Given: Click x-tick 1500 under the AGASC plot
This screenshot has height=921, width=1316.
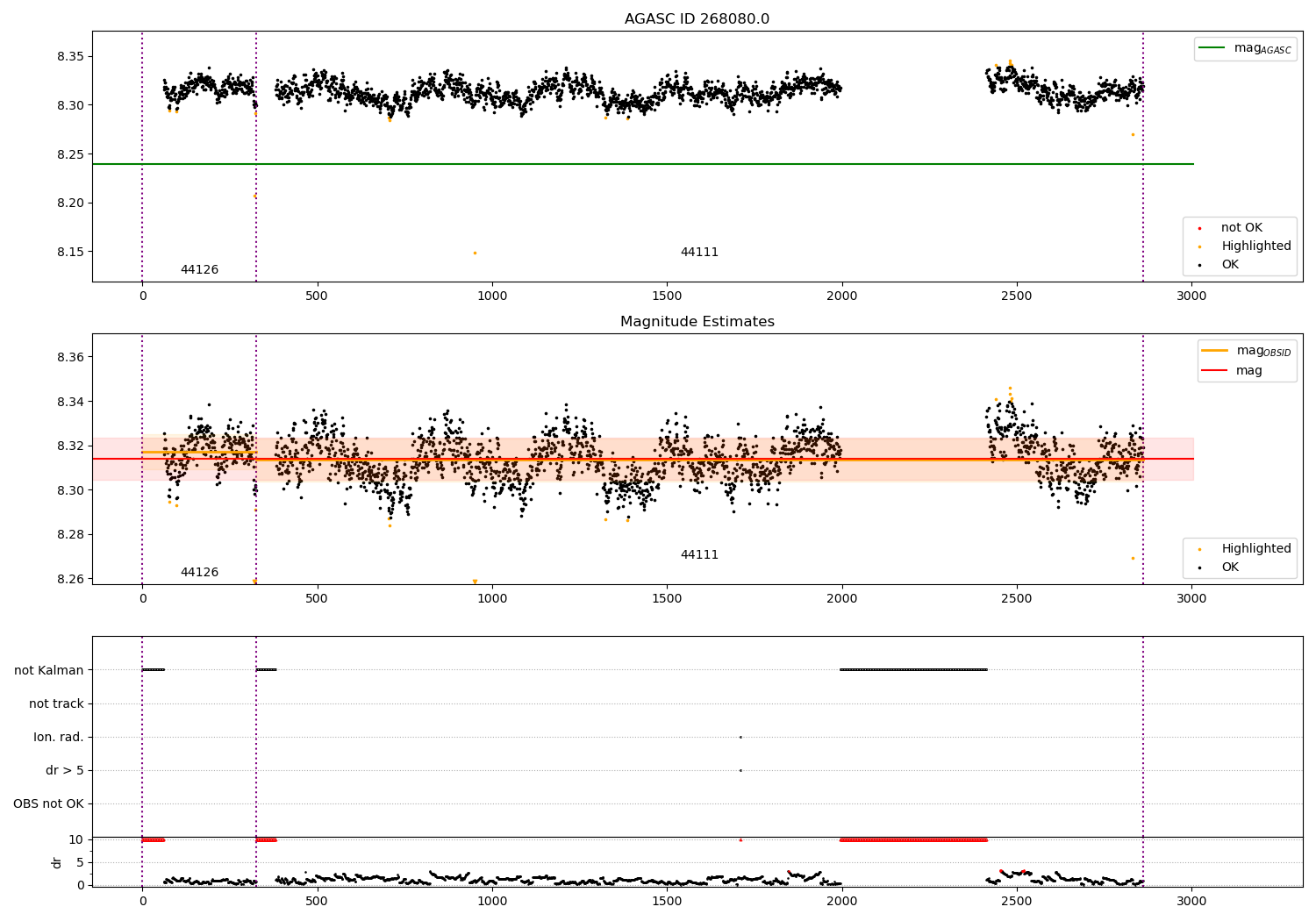Looking at the screenshot, I should [666, 296].
